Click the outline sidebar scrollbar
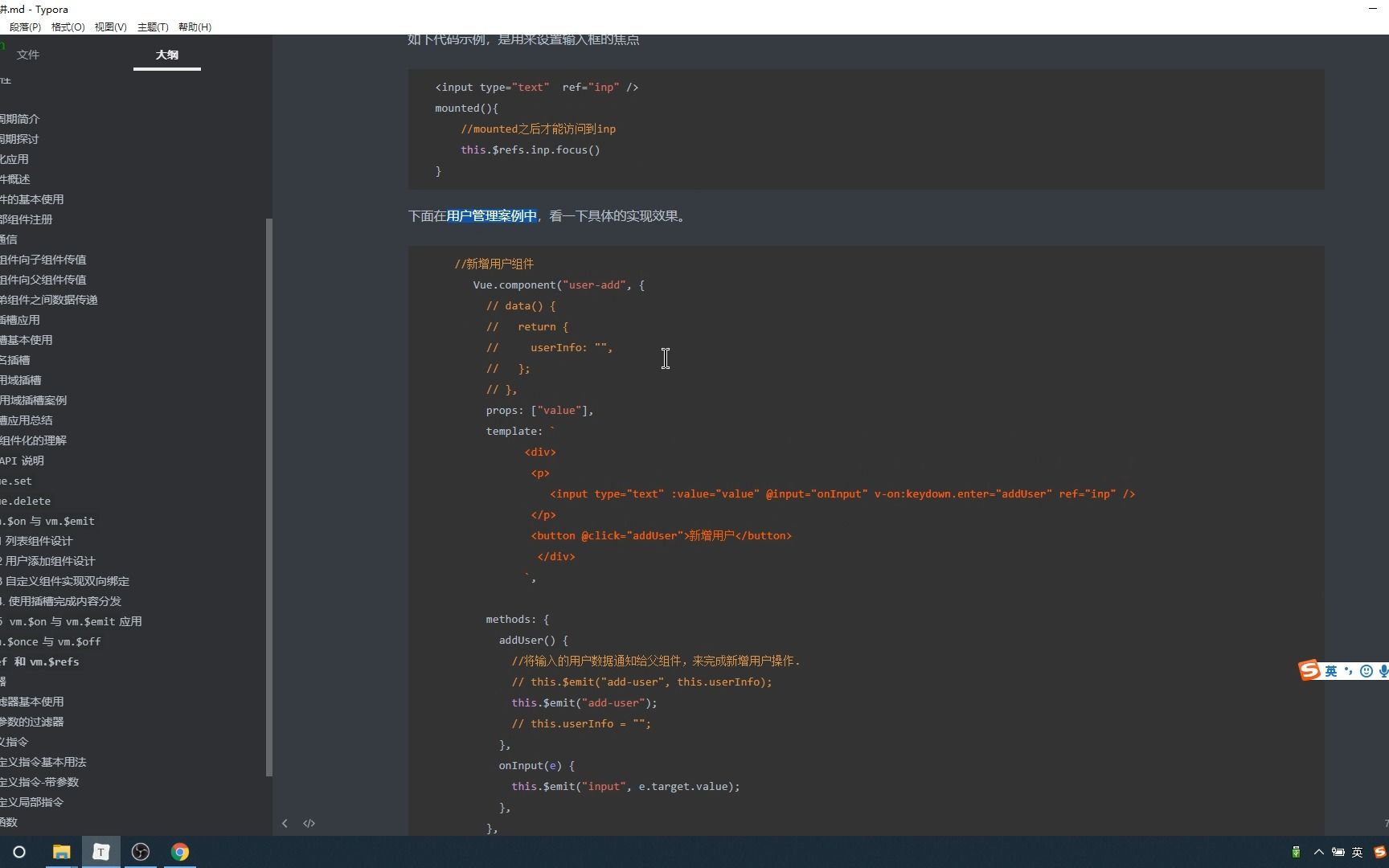 click(269, 498)
